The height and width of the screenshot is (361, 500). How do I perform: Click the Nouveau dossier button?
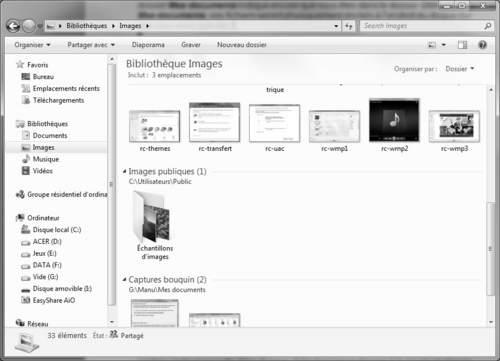(x=242, y=45)
